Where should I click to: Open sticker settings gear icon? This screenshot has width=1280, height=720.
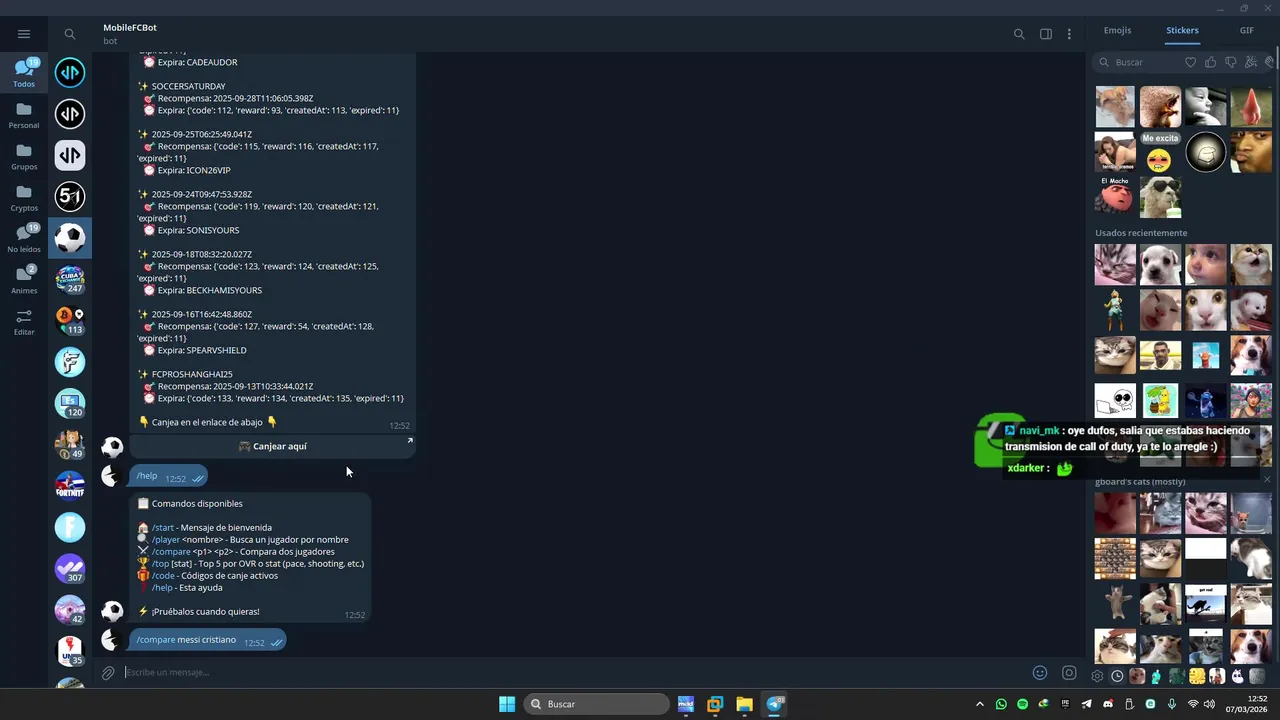tap(1097, 676)
